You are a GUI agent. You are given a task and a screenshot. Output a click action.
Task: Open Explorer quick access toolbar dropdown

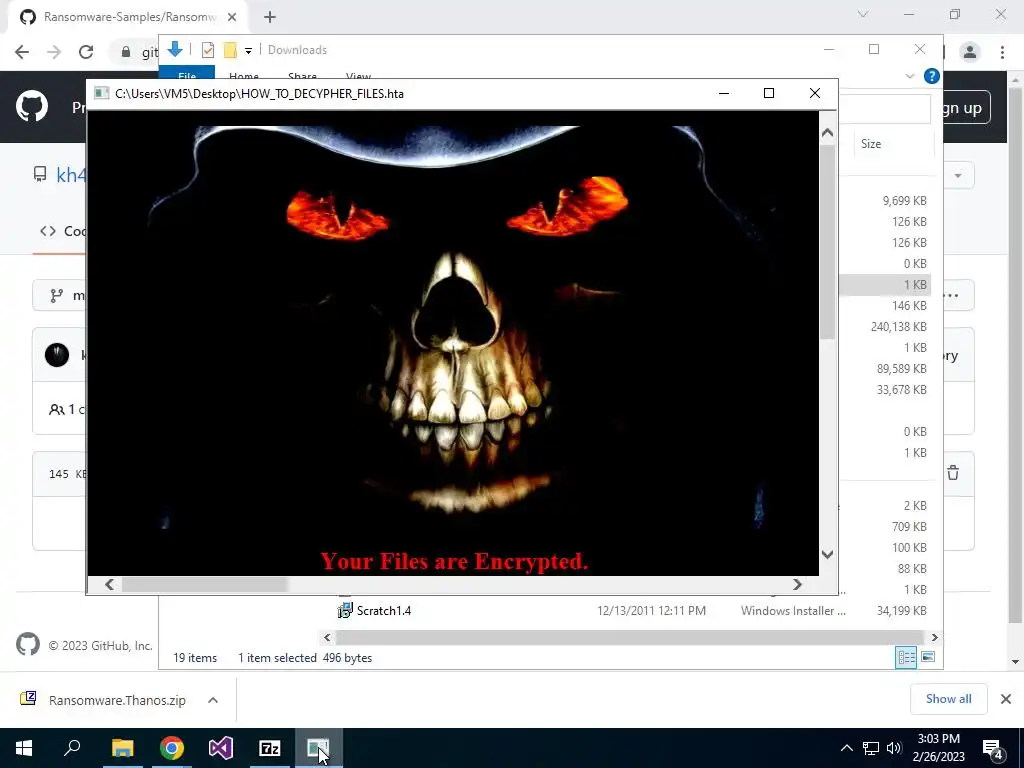click(x=248, y=50)
